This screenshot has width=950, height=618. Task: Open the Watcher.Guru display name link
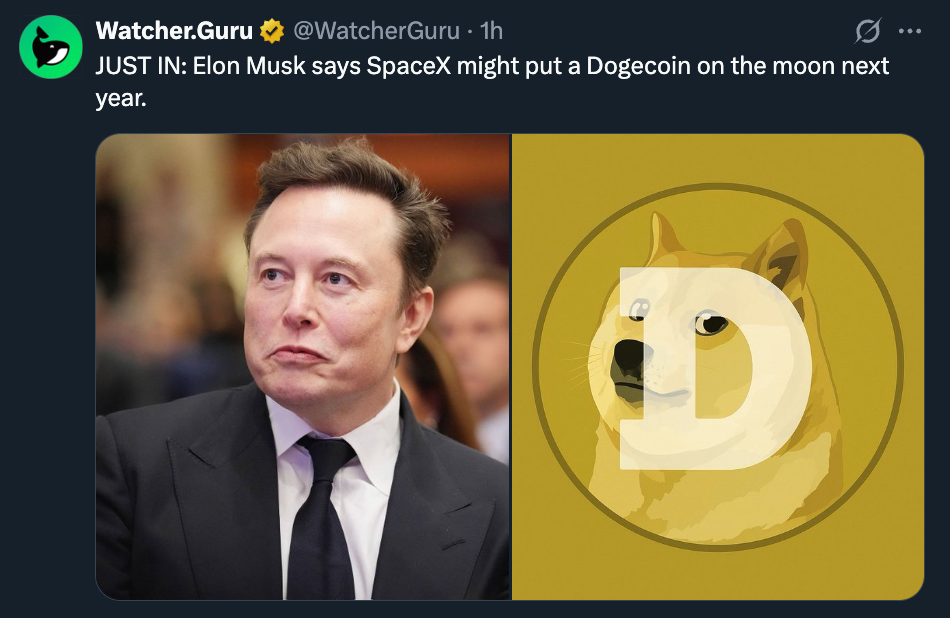point(174,30)
